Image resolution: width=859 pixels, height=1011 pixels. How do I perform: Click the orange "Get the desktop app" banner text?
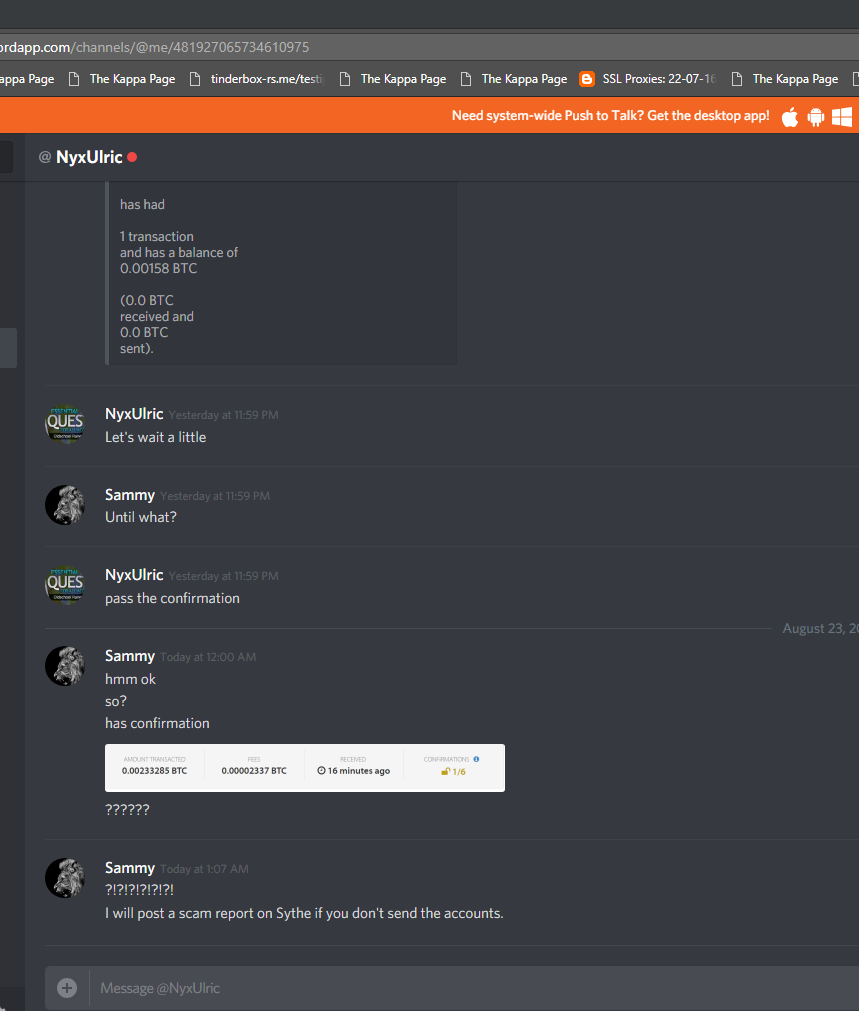pos(610,115)
